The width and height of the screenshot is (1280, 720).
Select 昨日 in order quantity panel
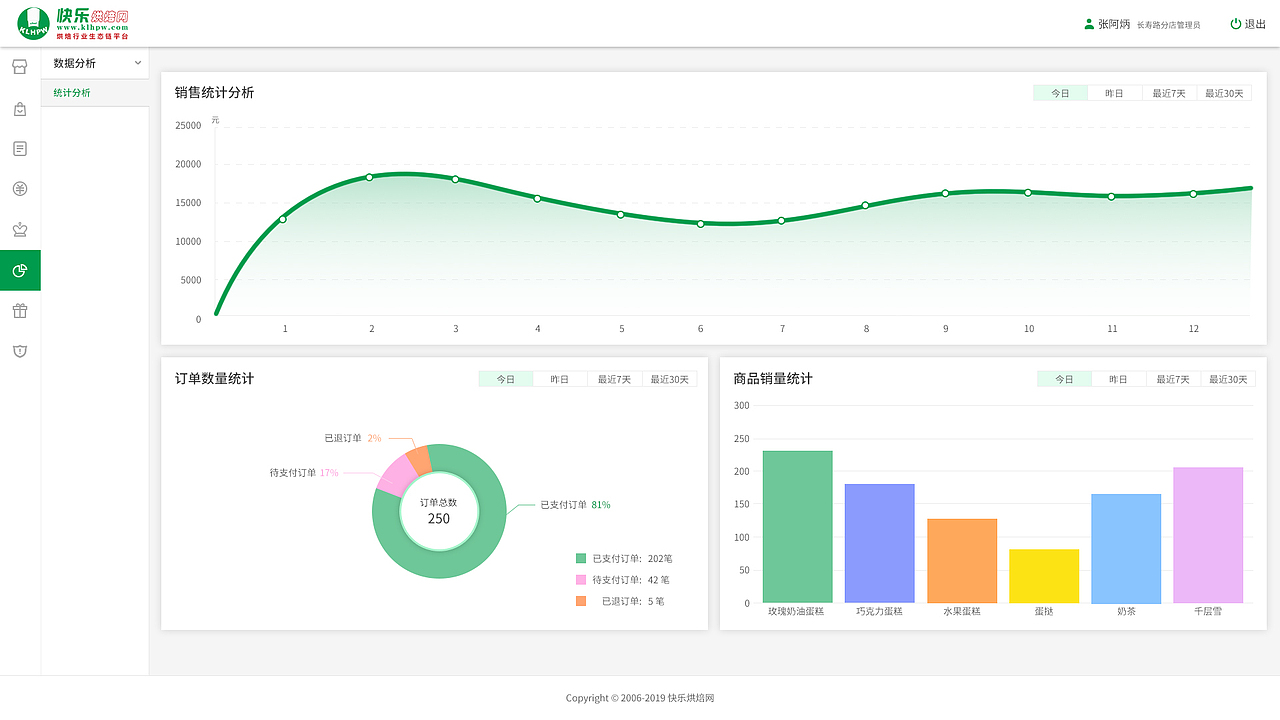click(560, 379)
